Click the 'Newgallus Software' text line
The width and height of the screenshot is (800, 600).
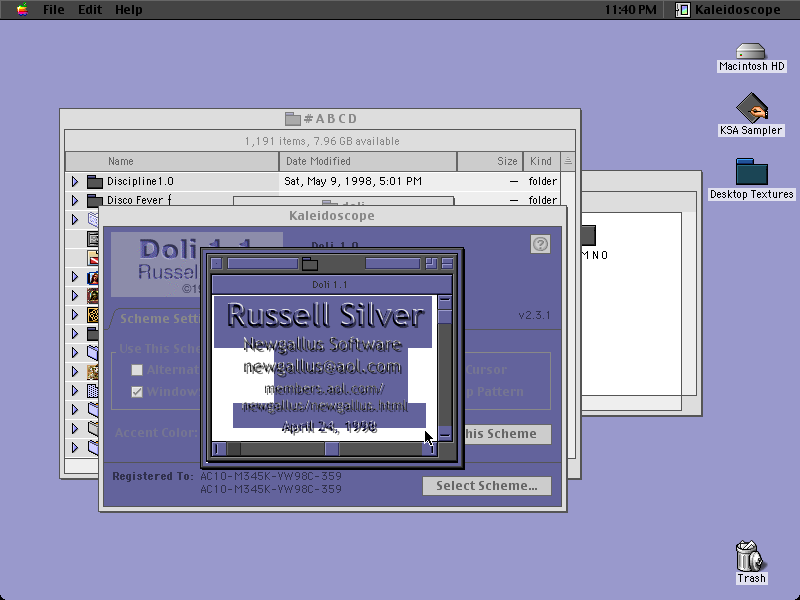tap(323, 345)
